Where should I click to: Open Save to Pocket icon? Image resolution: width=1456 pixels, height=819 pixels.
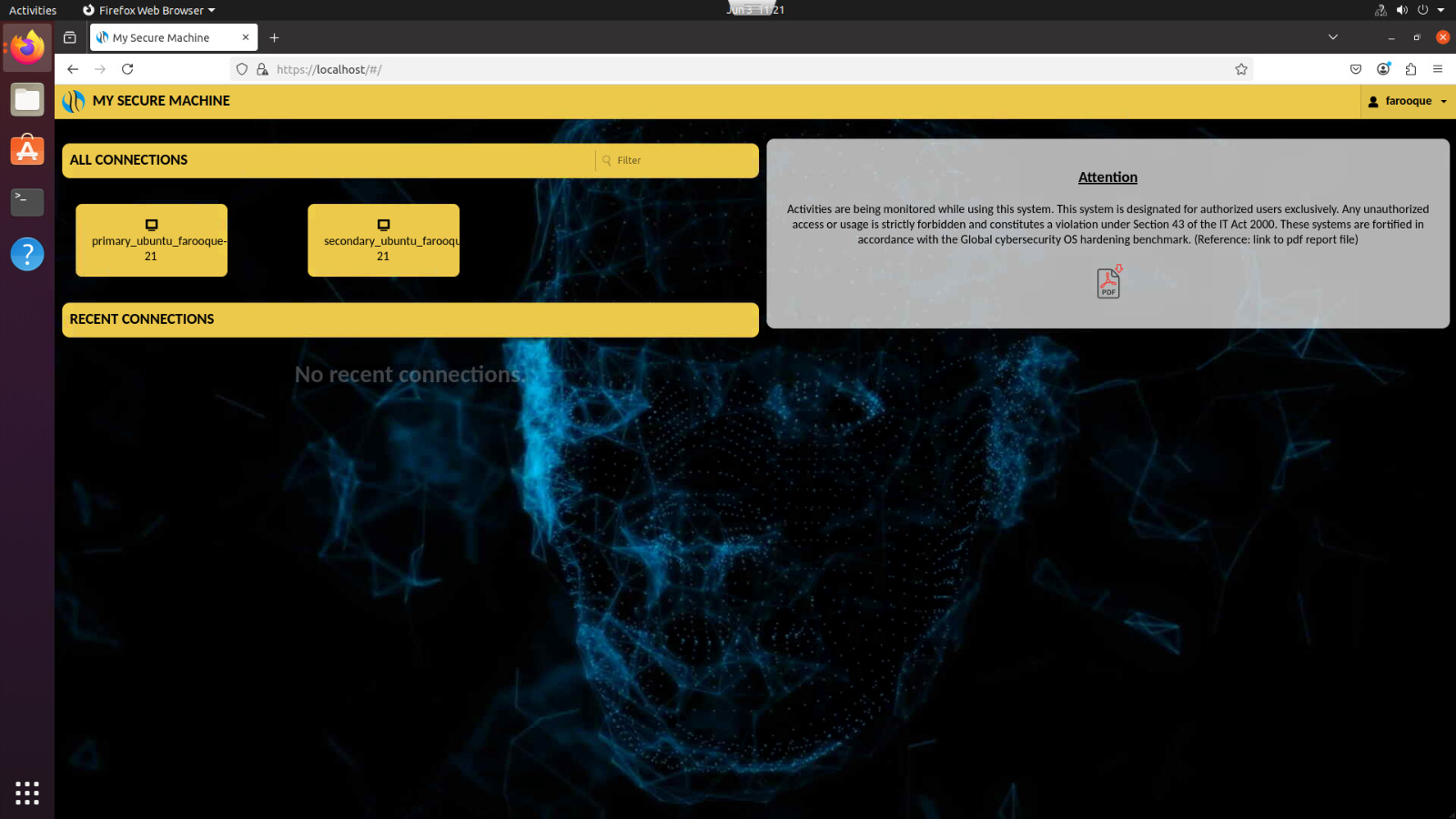1355,69
